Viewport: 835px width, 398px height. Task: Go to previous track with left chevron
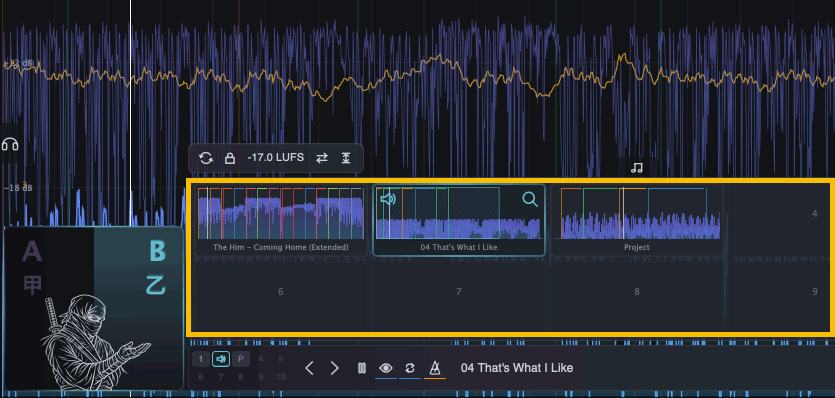click(309, 368)
